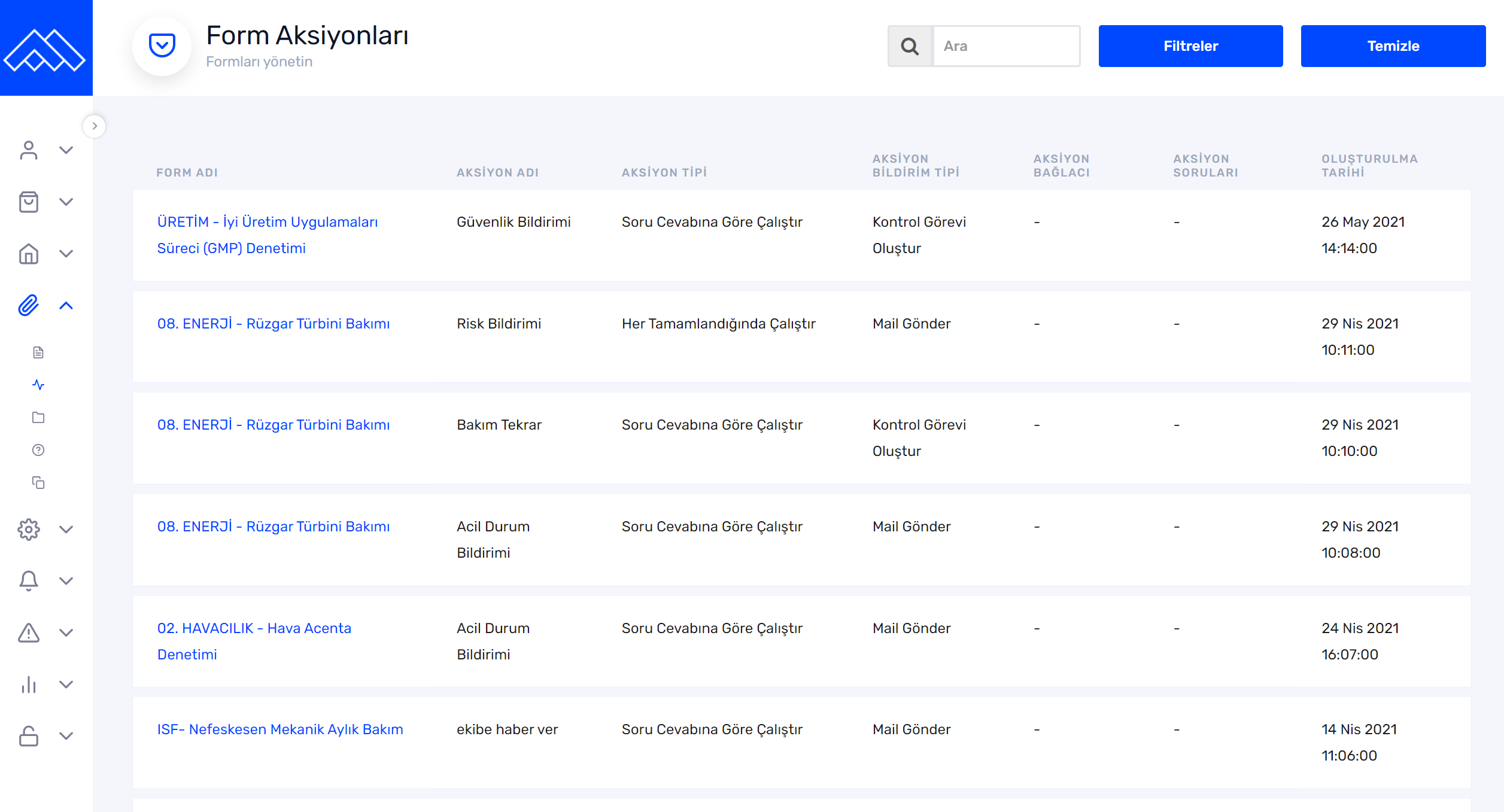Open the bar chart reports icon
The image size is (1504, 812).
click(x=28, y=684)
